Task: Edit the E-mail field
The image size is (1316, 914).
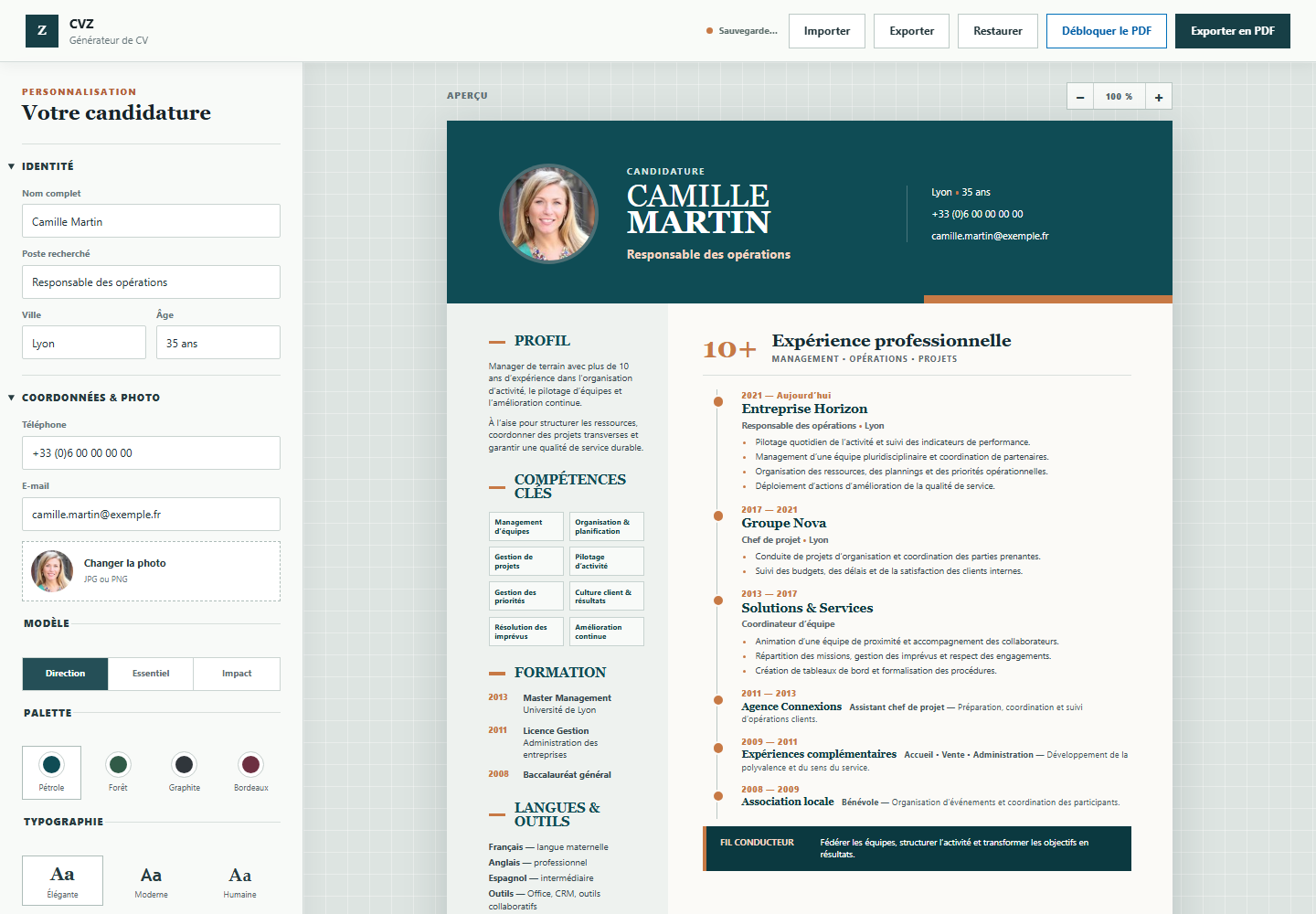Action: 151,514
